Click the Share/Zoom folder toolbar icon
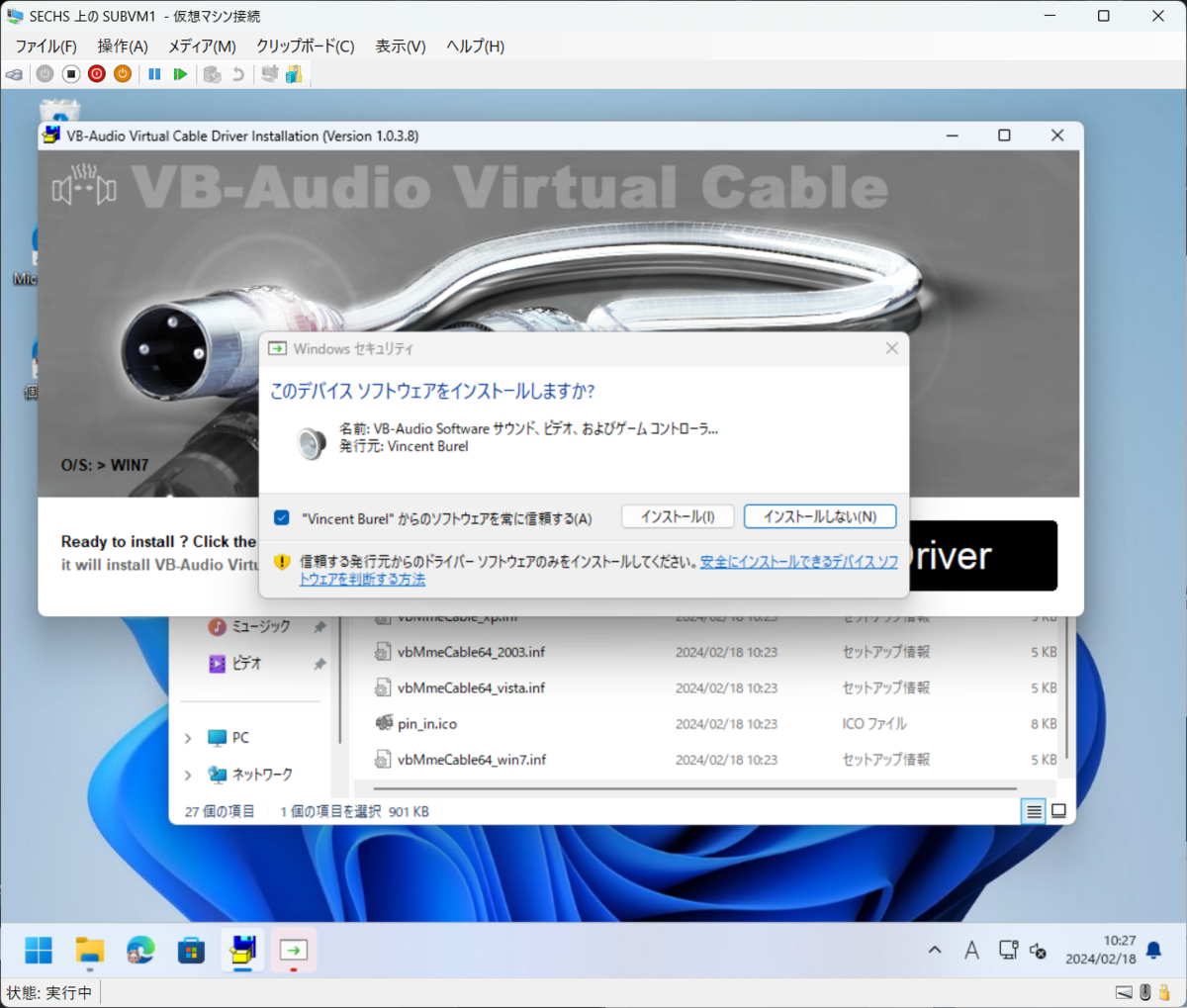 point(294,74)
